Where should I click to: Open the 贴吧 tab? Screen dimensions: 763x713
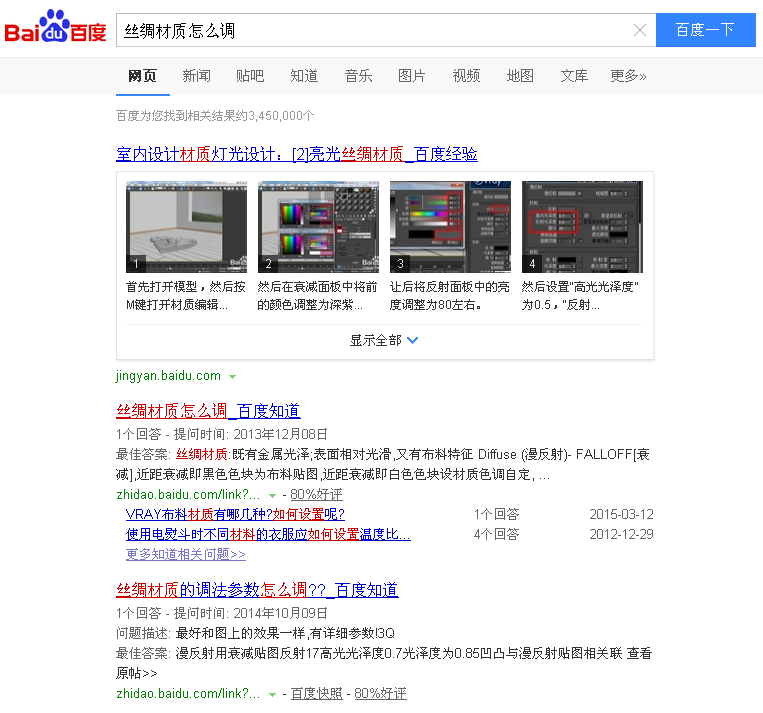[250, 76]
